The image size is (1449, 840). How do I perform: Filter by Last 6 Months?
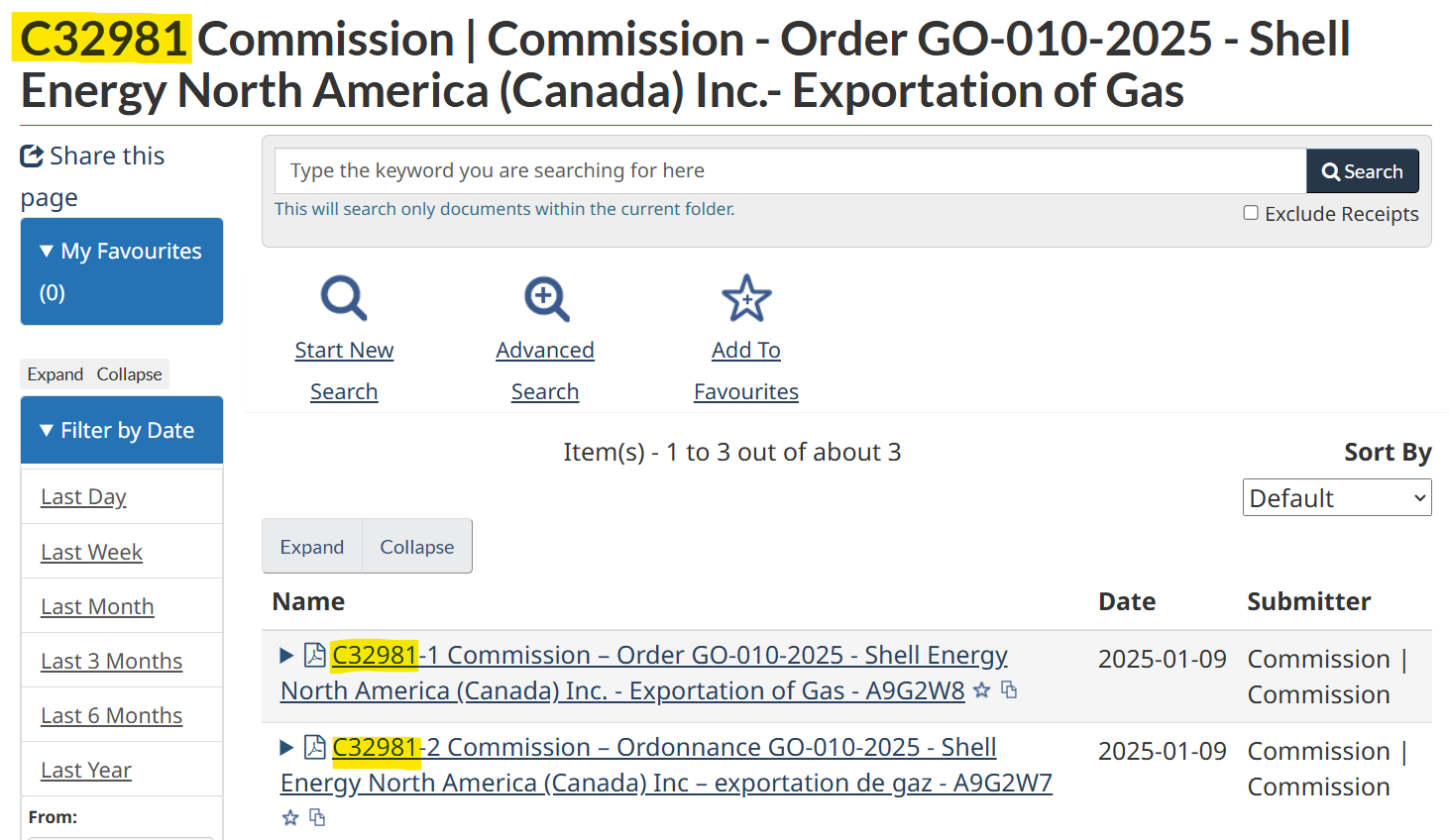click(x=111, y=715)
